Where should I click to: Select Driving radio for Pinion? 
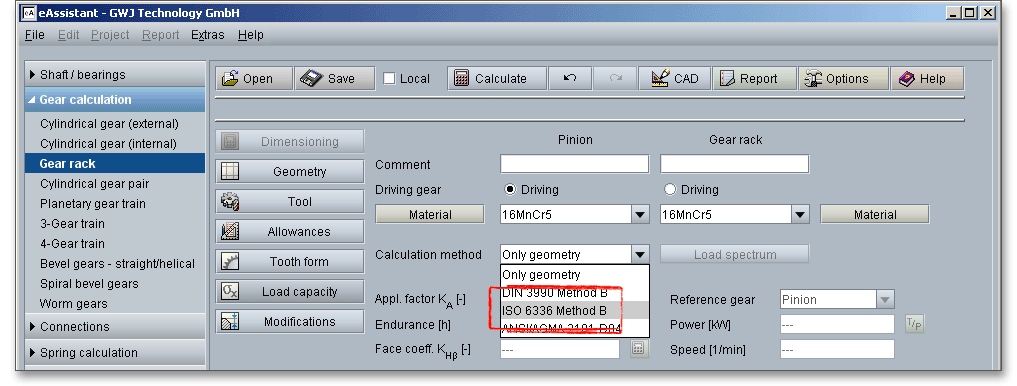point(510,189)
